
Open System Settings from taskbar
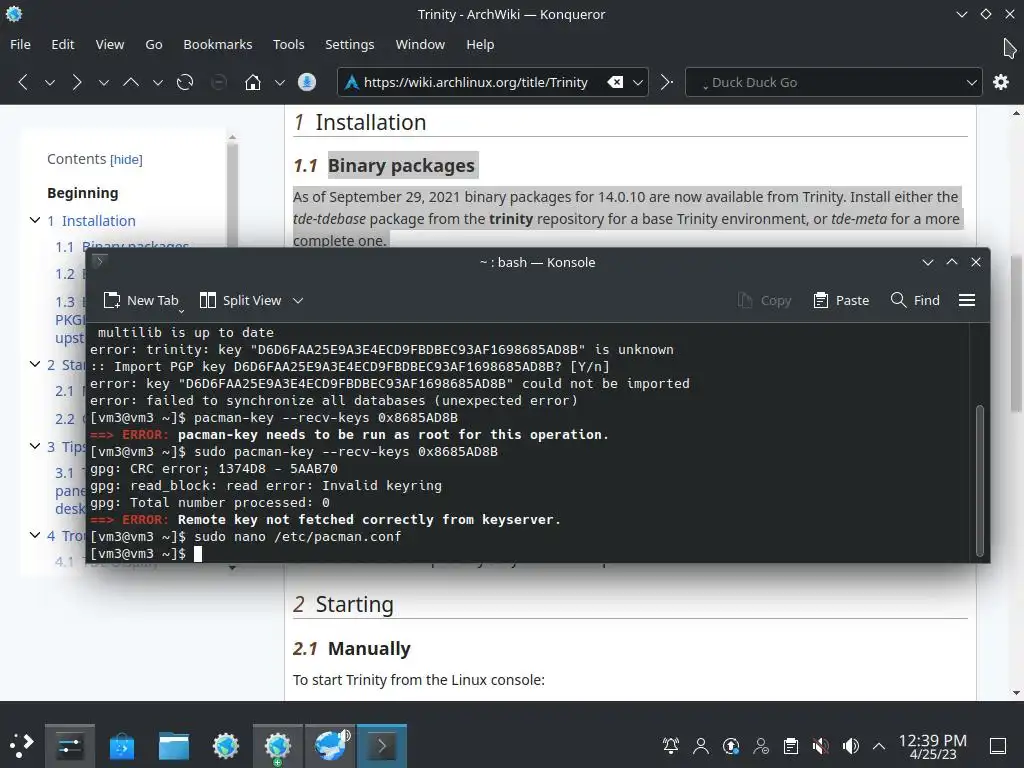pyautogui.click(x=70, y=745)
